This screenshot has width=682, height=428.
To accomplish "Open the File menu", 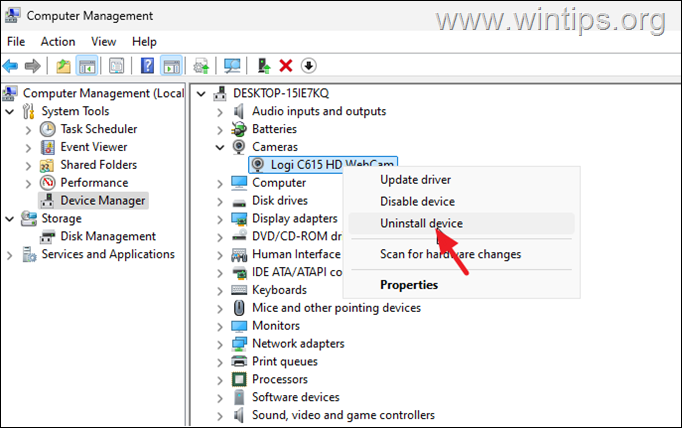I will point(16,42).
